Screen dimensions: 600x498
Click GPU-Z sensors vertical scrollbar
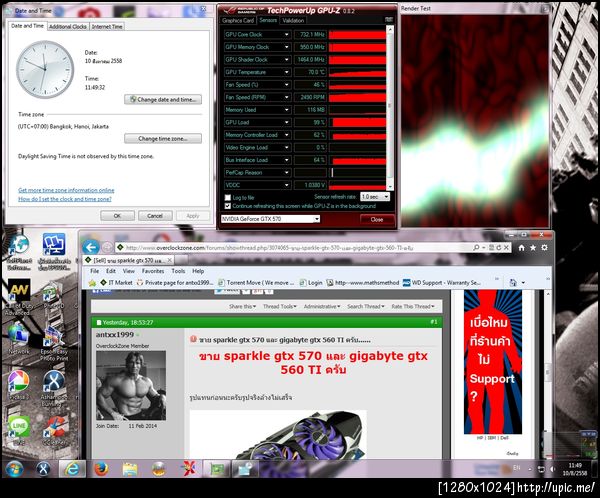click(390, 108)
